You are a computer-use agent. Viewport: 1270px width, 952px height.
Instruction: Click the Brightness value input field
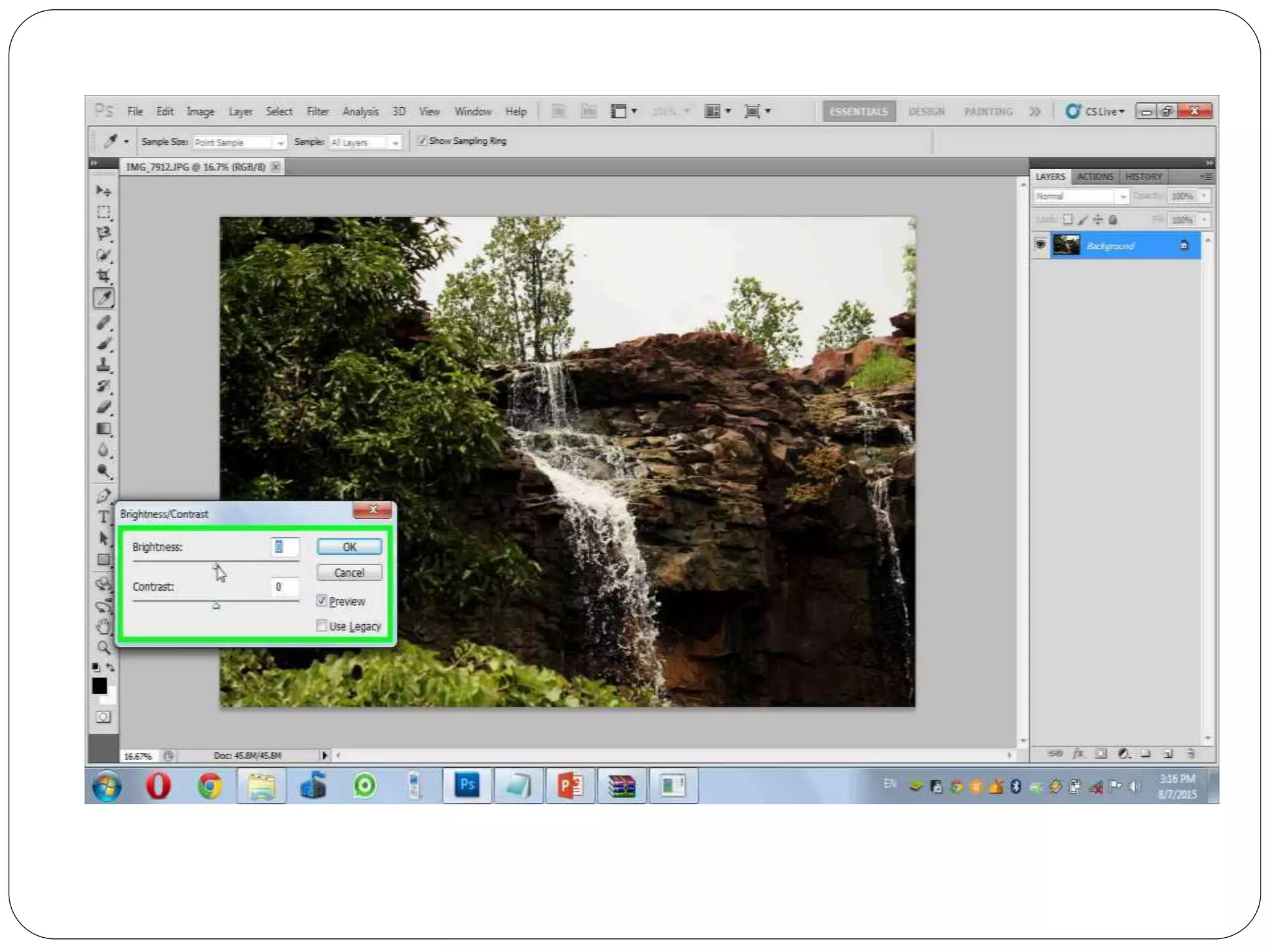coord(285,547)
